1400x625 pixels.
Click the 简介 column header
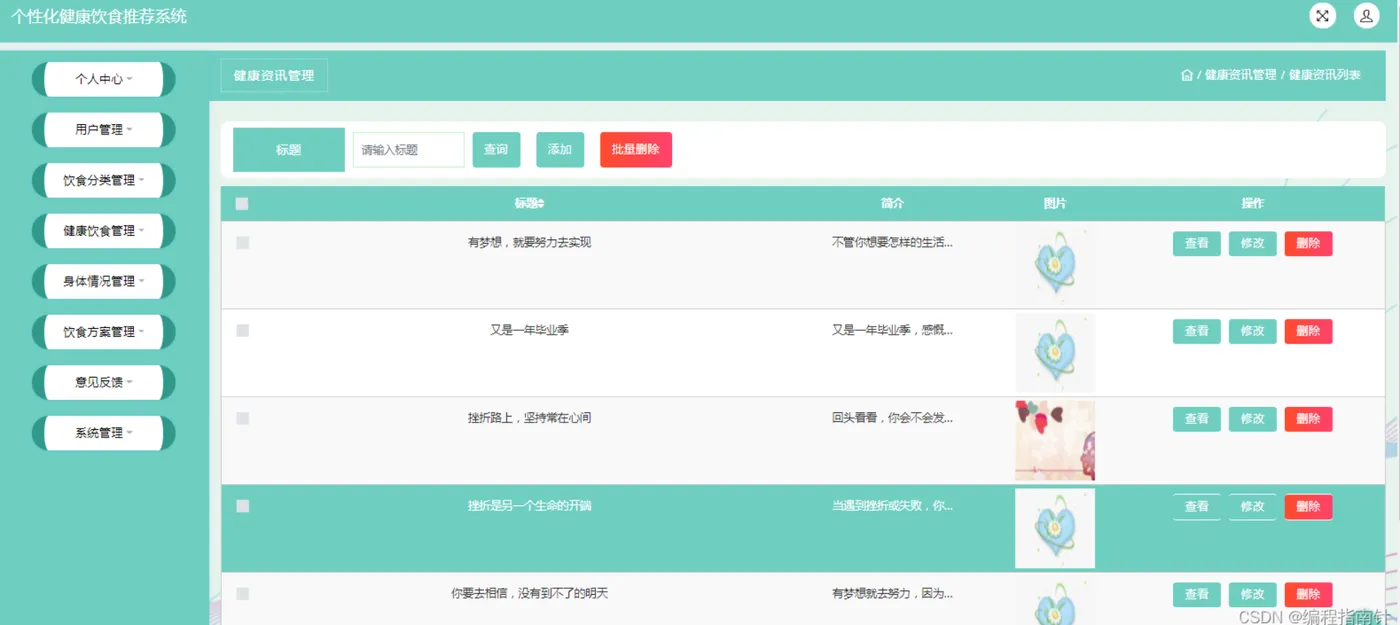[892, 204]
